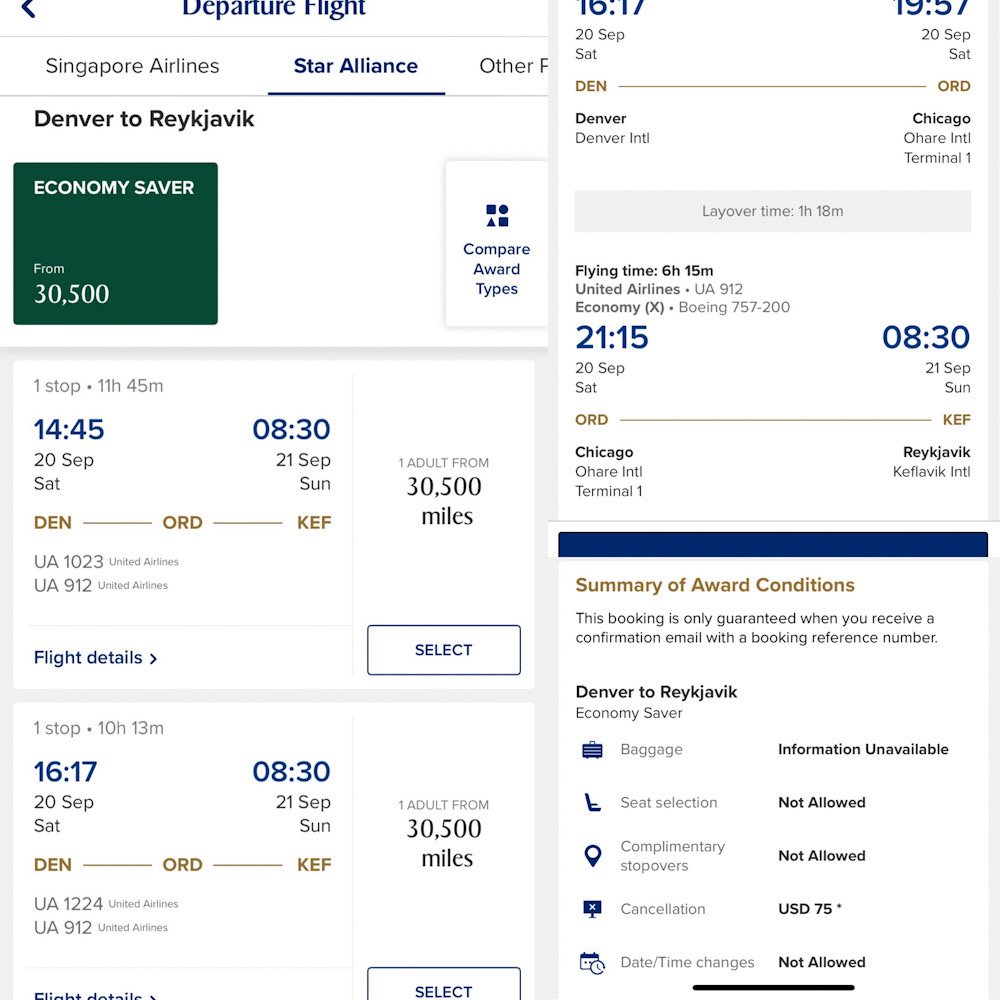Open Compare Award Types
The width and height of the screenshot is (1000, 1000).
coord(497,268)
